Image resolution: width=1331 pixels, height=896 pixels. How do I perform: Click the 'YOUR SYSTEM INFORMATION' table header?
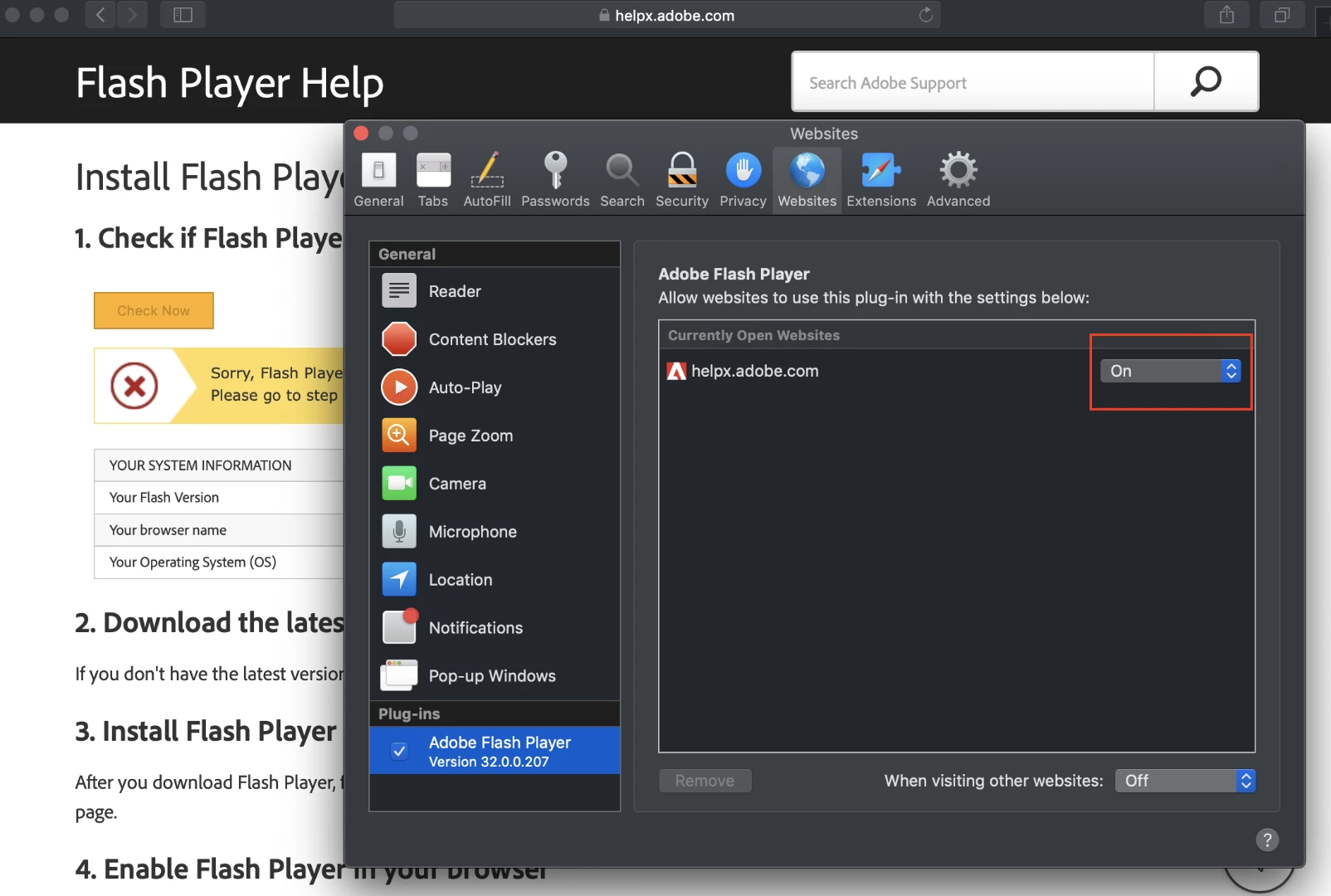pyautogui.click(x=219, y=465)
